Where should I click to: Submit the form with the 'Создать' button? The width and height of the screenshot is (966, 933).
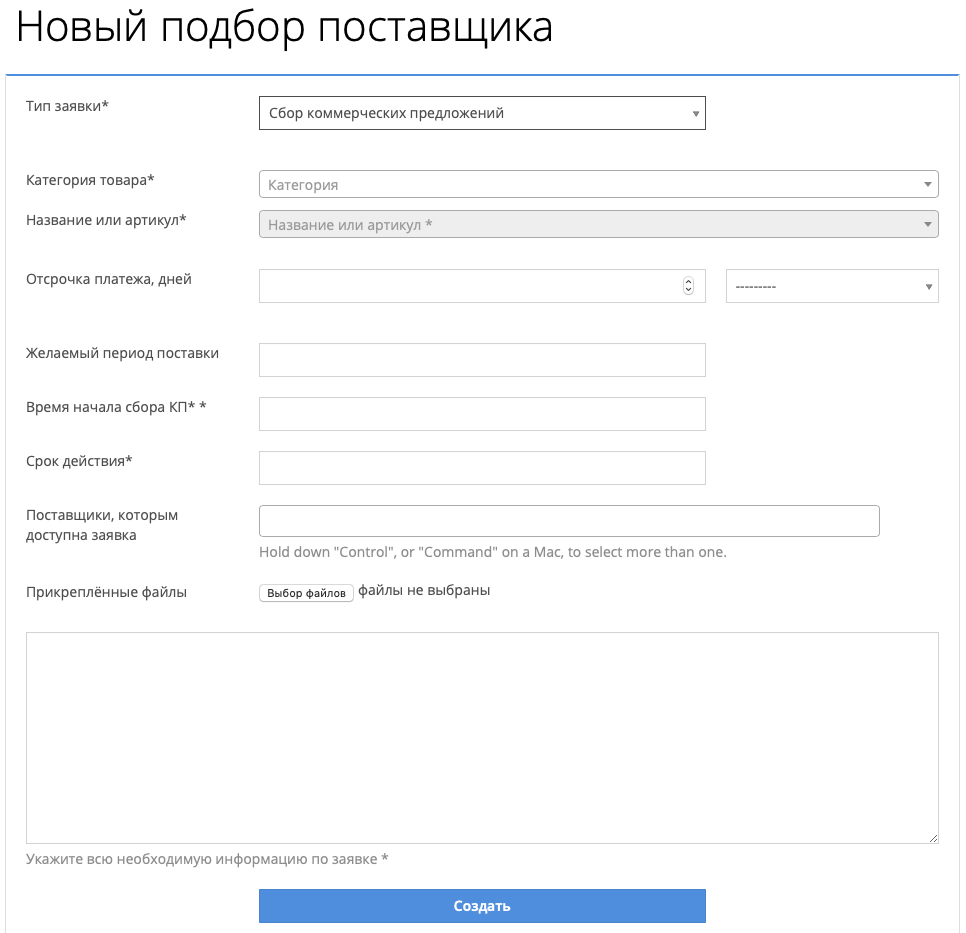point(481,906)
